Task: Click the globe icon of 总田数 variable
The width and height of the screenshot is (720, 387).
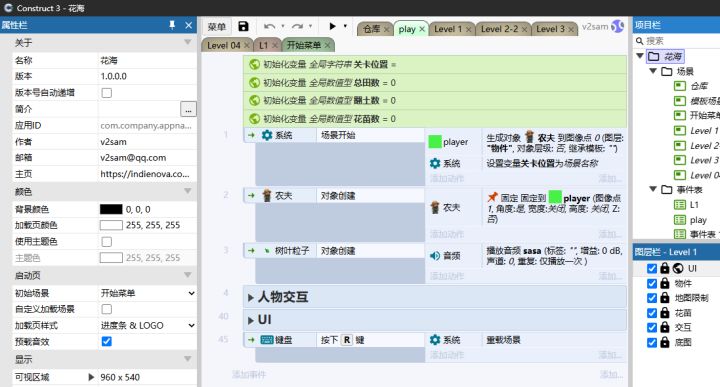Action: [254, 83]
